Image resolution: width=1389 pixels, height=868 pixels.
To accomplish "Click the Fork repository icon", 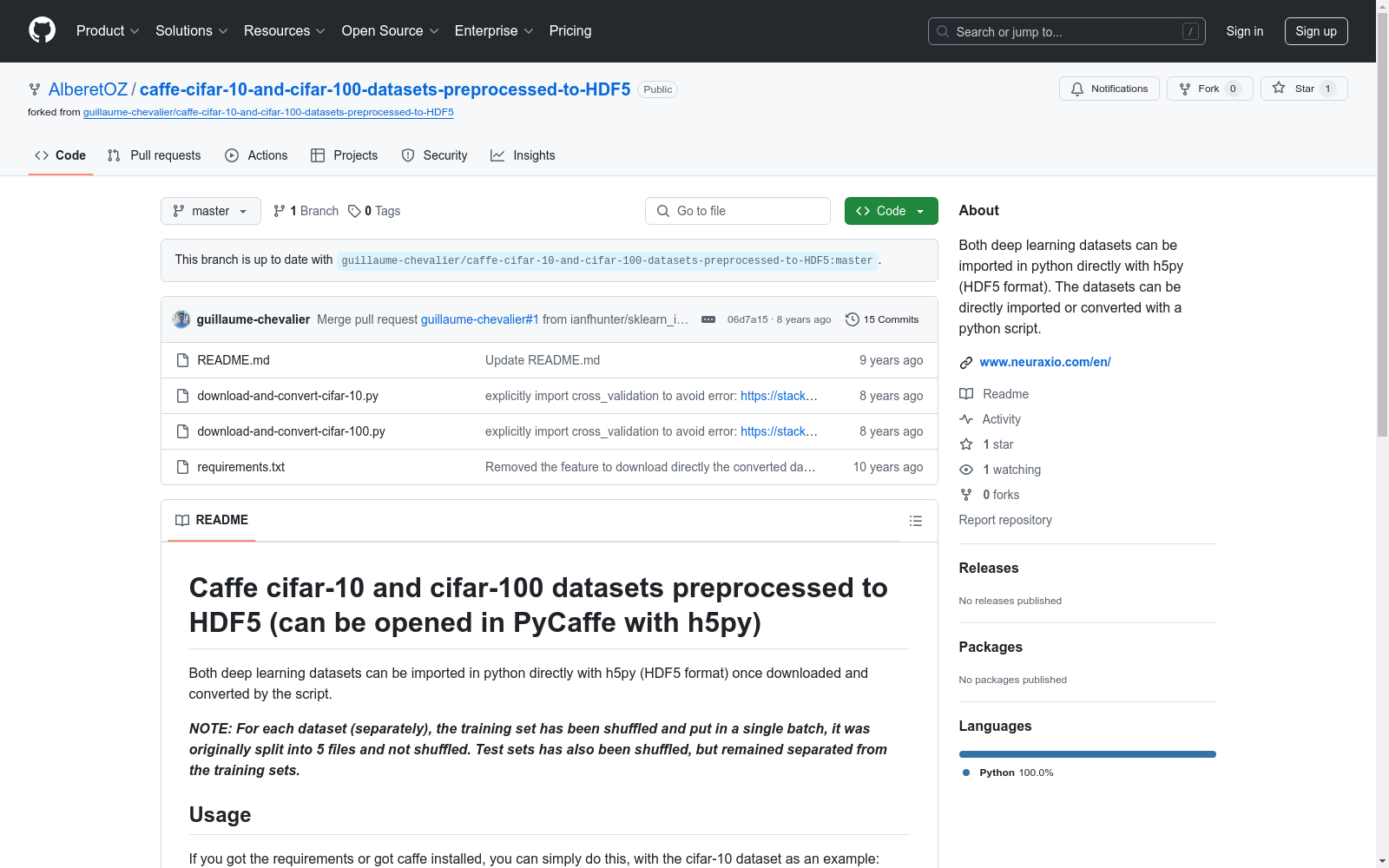I will point(1185,89).
